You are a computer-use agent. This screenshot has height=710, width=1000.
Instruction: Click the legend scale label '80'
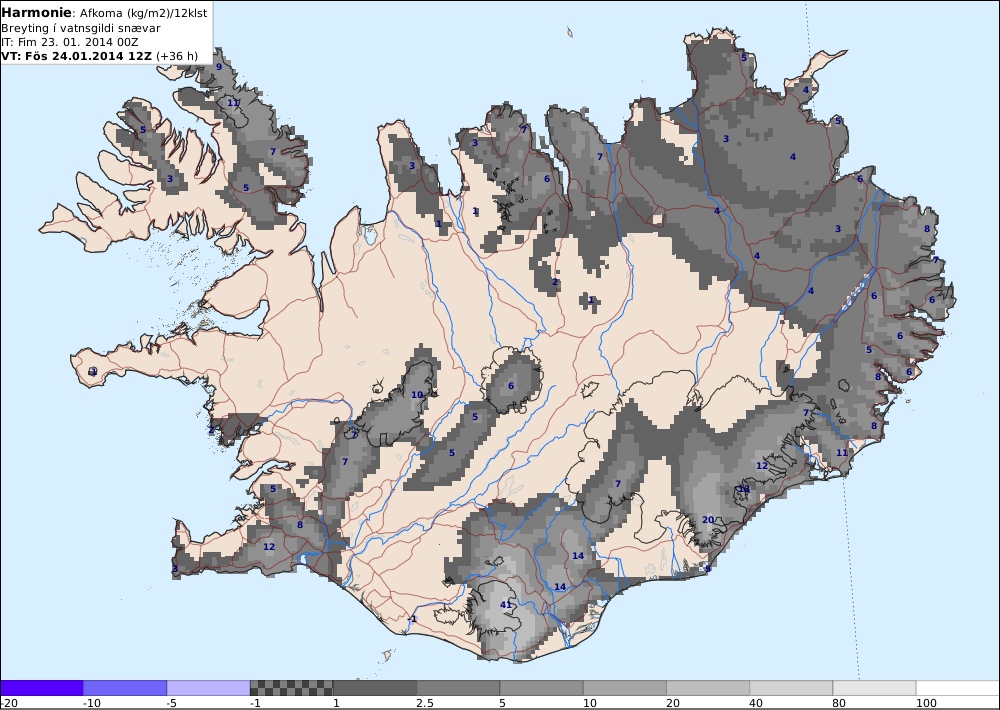841,703
